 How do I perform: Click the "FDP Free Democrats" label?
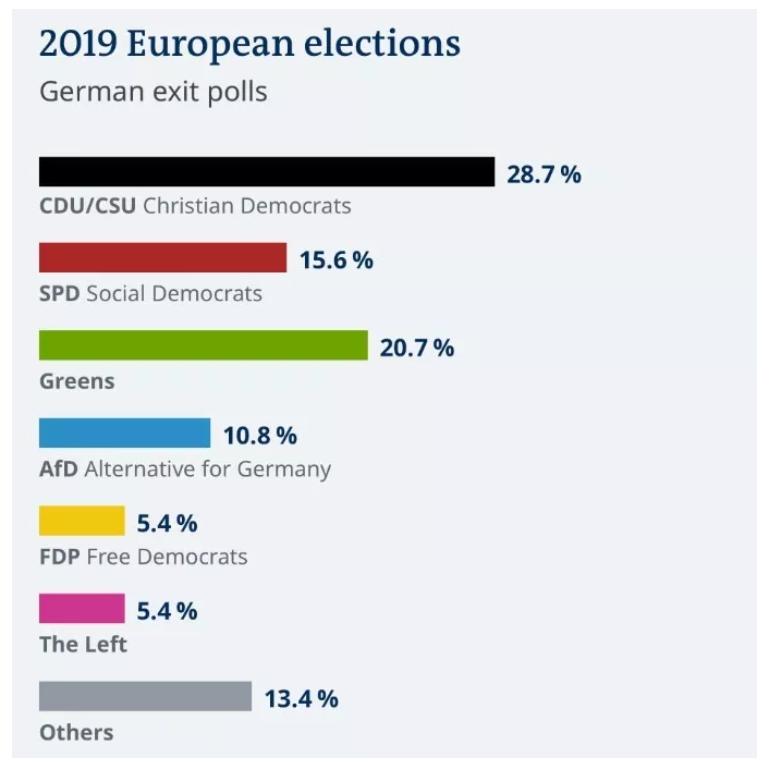tap(143, 556)
